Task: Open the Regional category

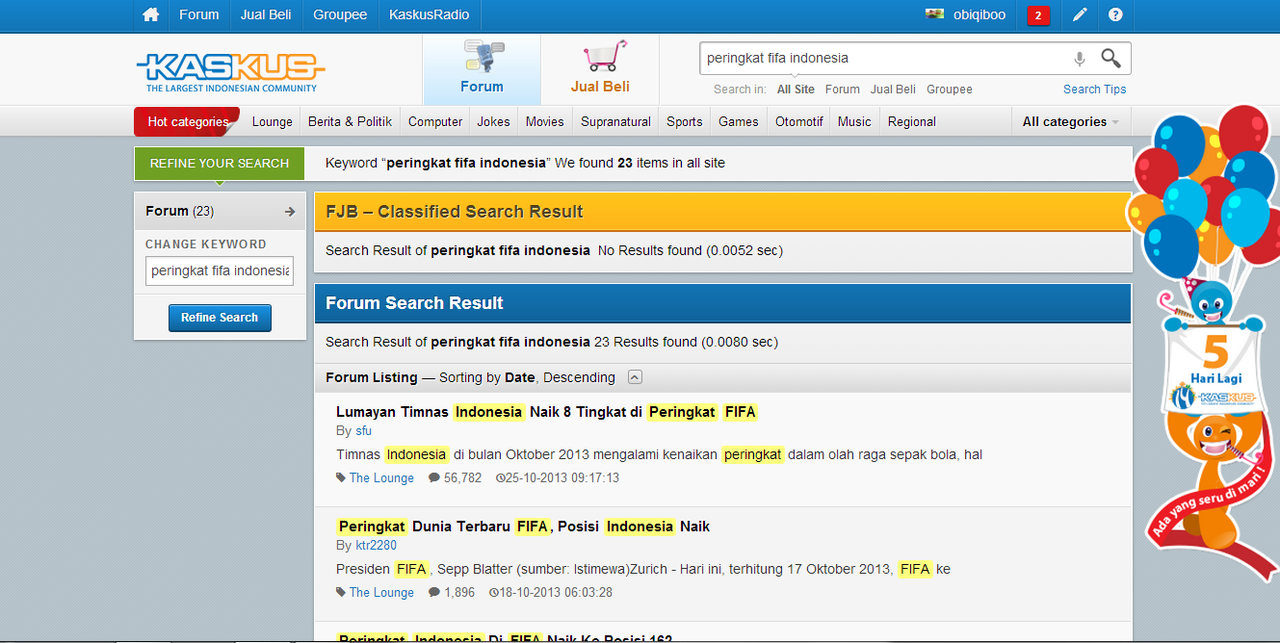Action: (911, 122)
